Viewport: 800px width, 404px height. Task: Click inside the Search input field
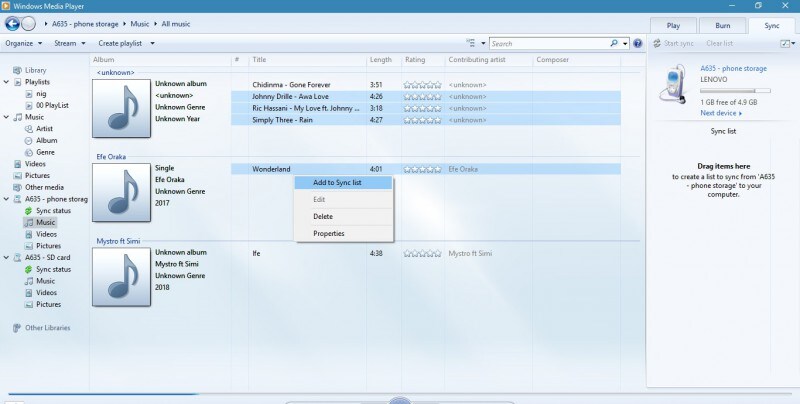click(x=549, y=43)
